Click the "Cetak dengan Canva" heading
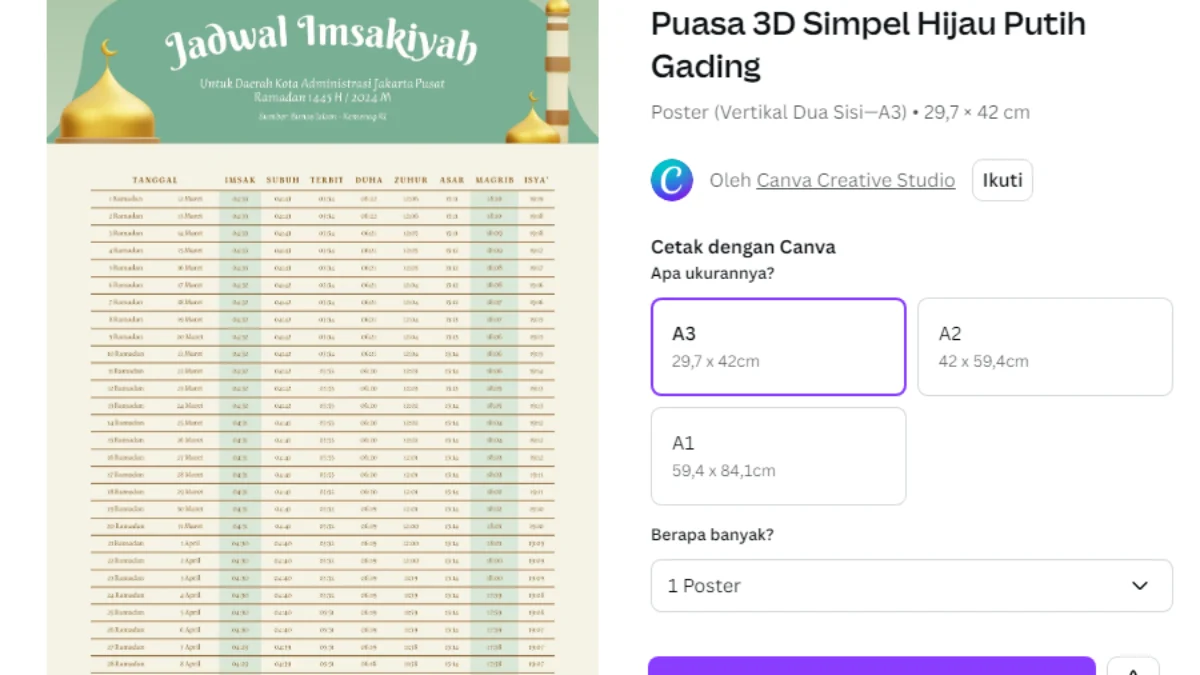Viewport: 1200px width, 675px height. tap(743, 247)
